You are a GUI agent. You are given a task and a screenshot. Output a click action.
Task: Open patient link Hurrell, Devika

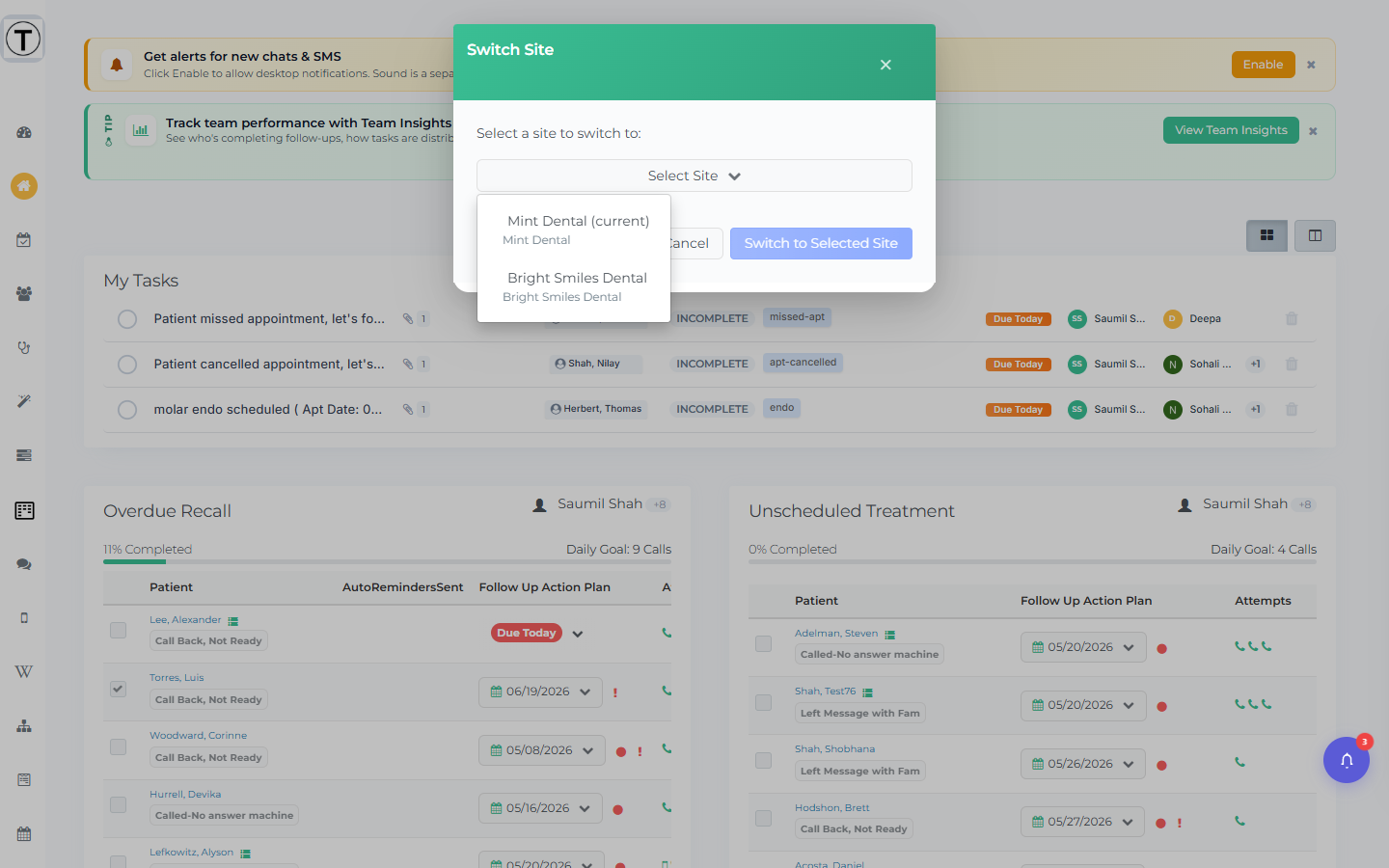click(x=185, y=794)
